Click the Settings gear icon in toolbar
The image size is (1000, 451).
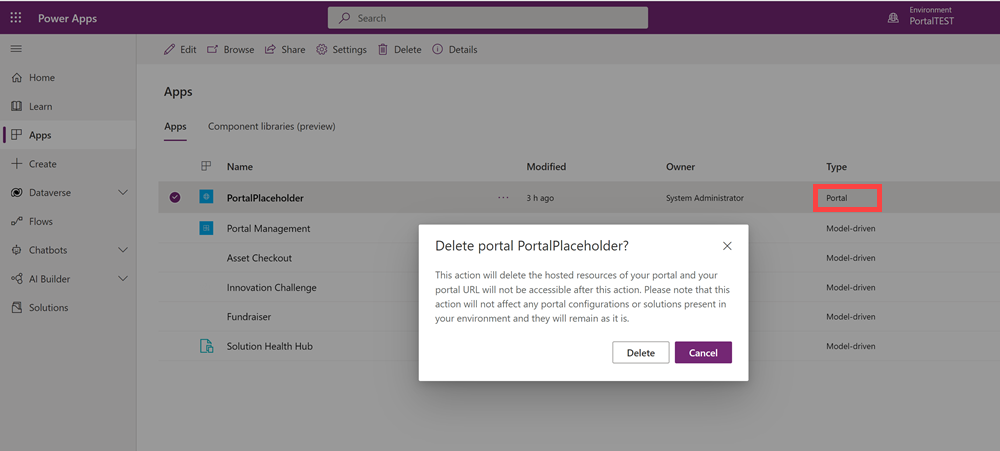pos(322,49)
